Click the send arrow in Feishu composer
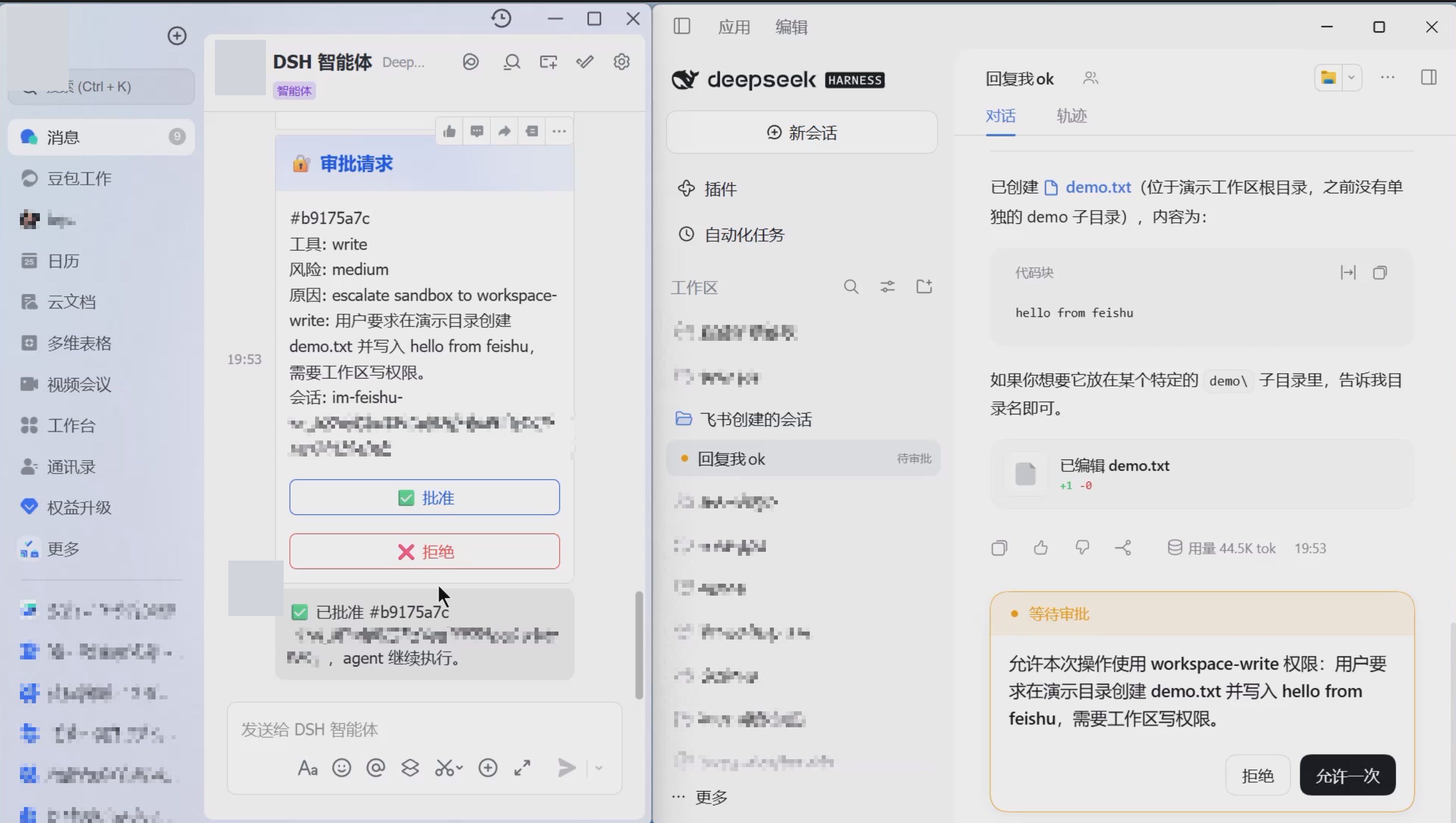The image size is (1456, 823). (x=566, y=768)
